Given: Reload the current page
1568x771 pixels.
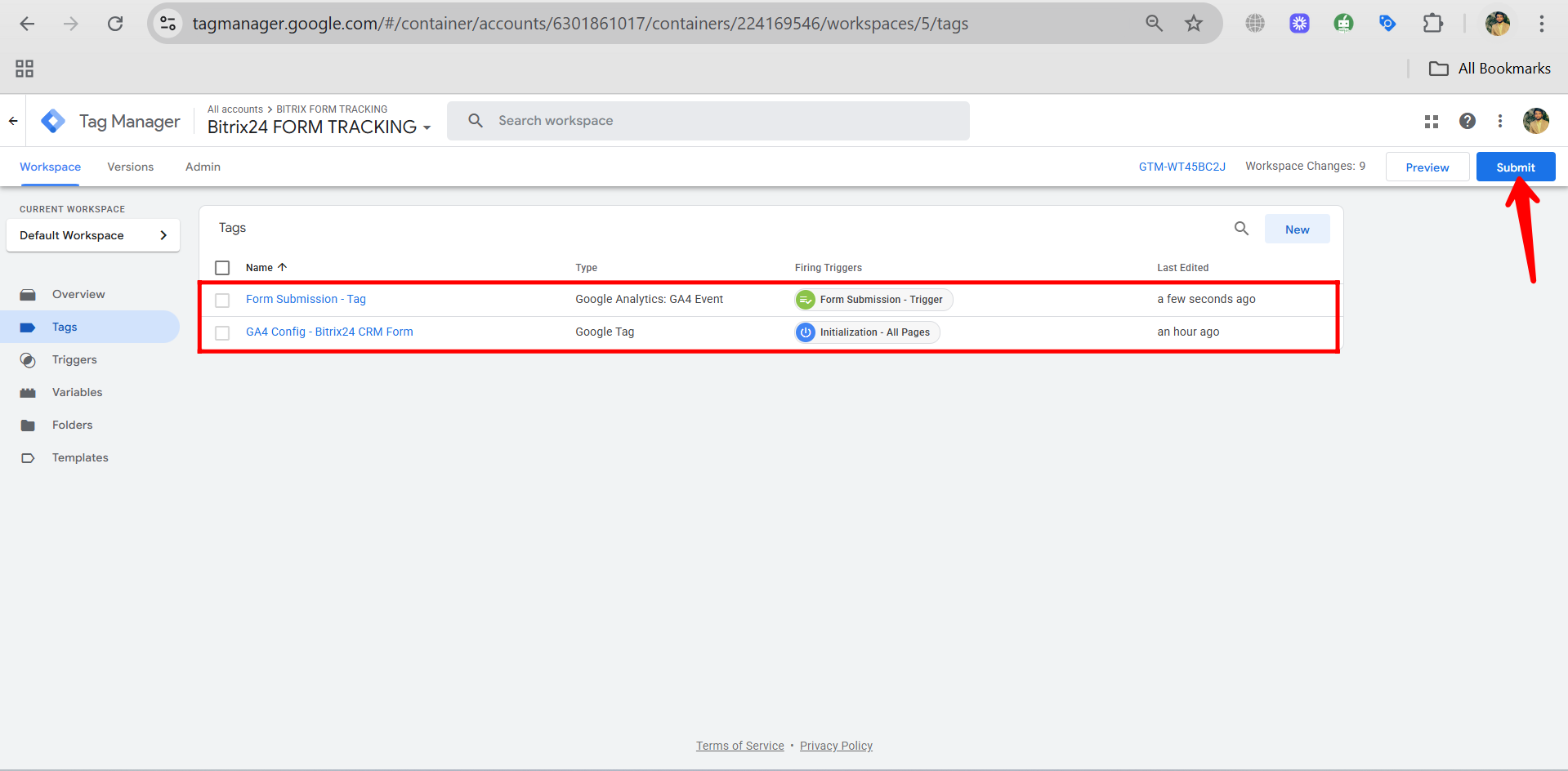Looking at the screenshot, I should [115, 24].
